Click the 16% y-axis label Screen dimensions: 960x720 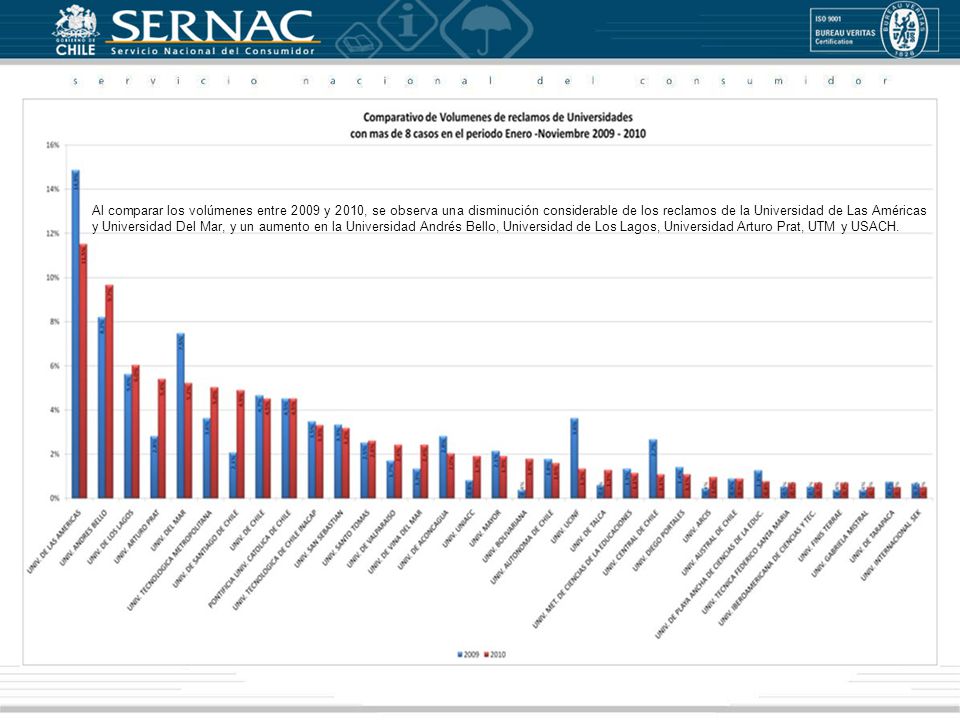tap(53, 145)
